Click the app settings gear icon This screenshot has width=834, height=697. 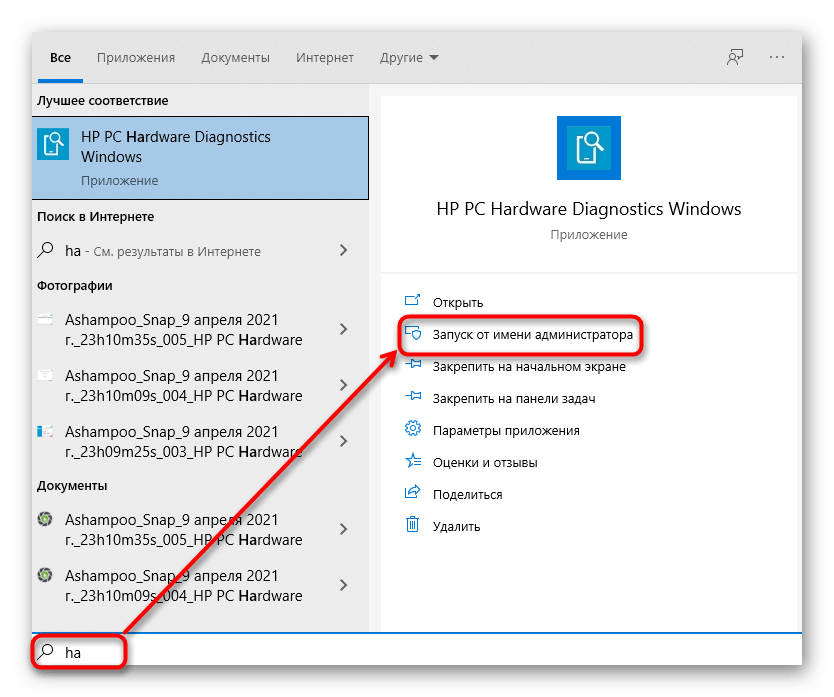[412, 430]
